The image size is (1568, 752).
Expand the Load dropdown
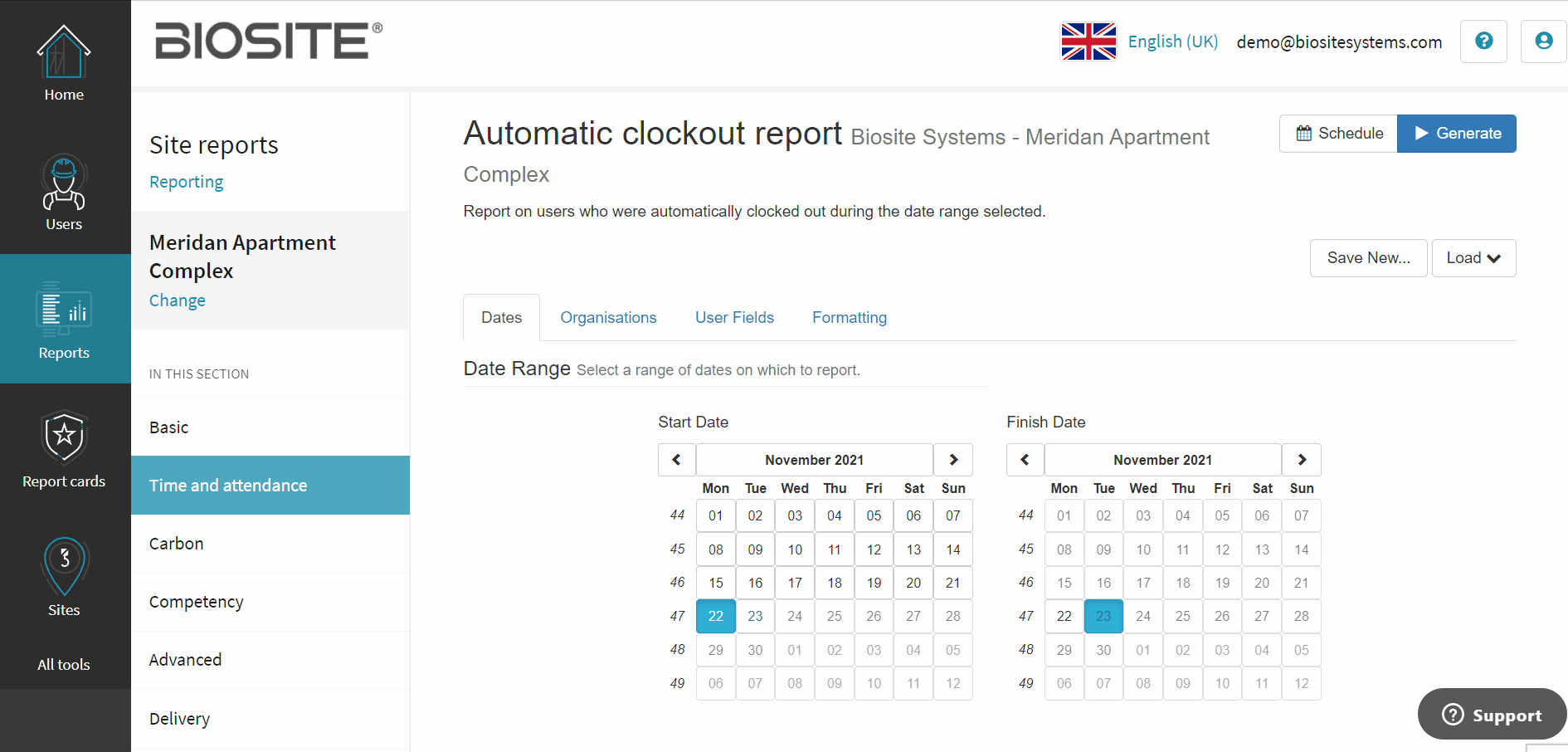pos(1474,258)
